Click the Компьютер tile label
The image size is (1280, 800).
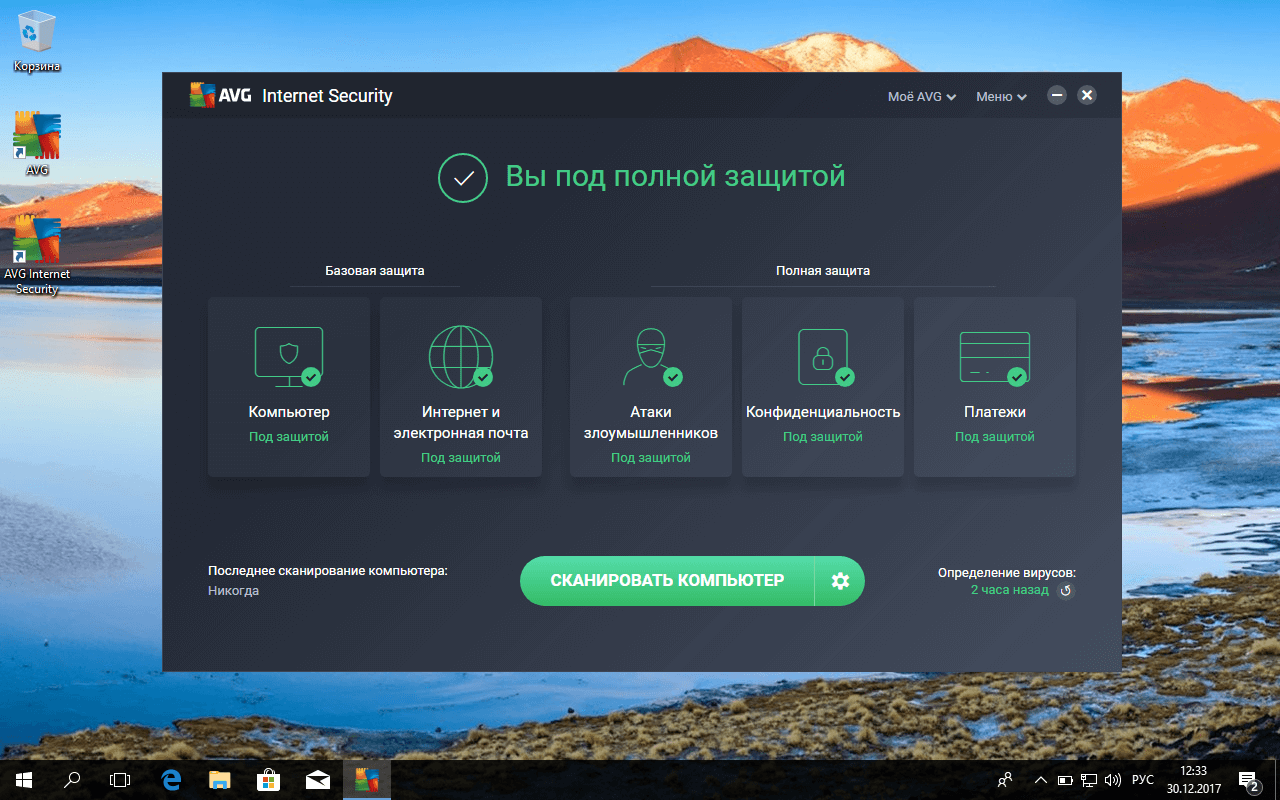289,412
